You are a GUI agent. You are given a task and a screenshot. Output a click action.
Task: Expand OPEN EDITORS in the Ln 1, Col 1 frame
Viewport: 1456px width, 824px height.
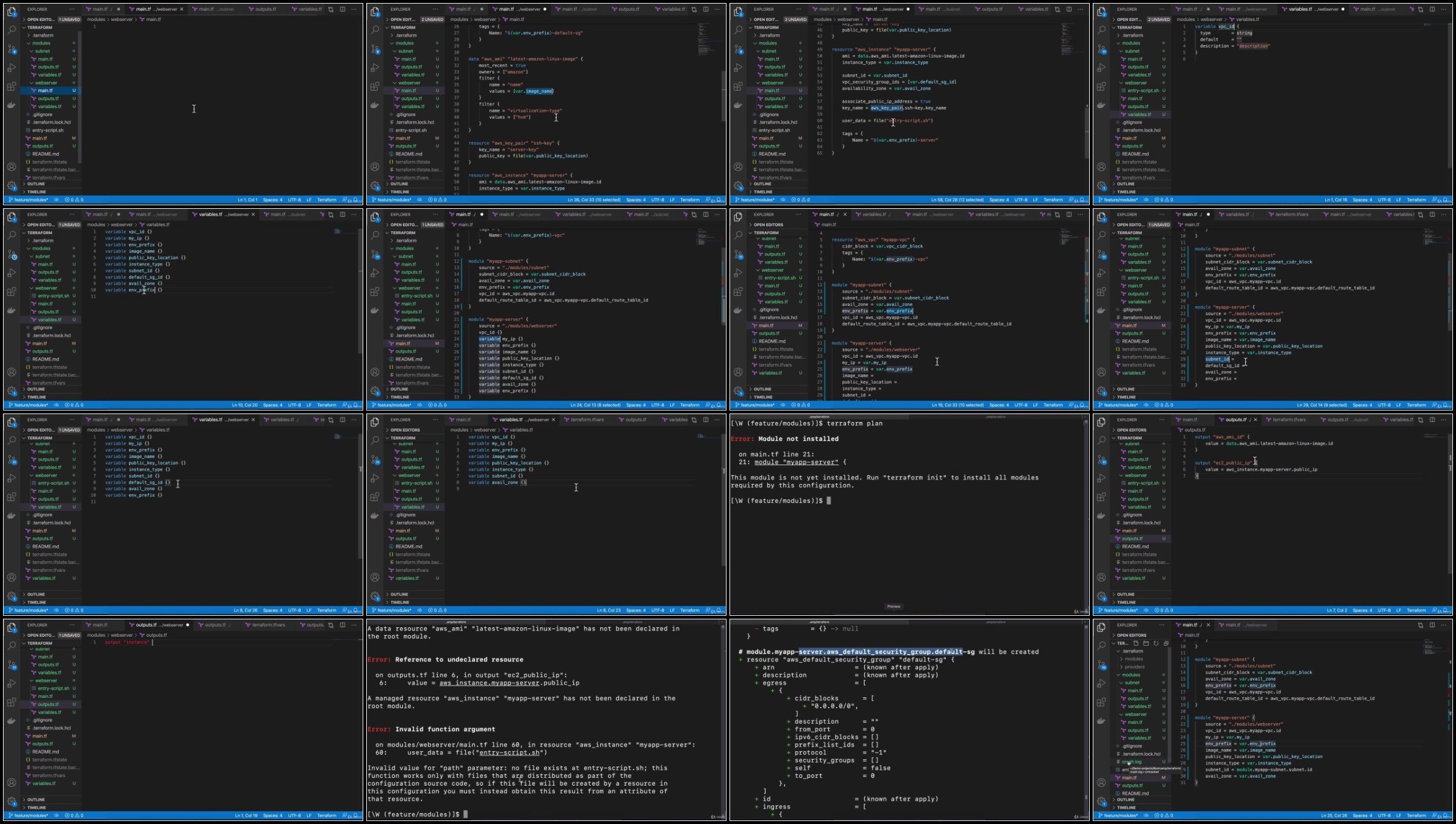pos(41,19)
